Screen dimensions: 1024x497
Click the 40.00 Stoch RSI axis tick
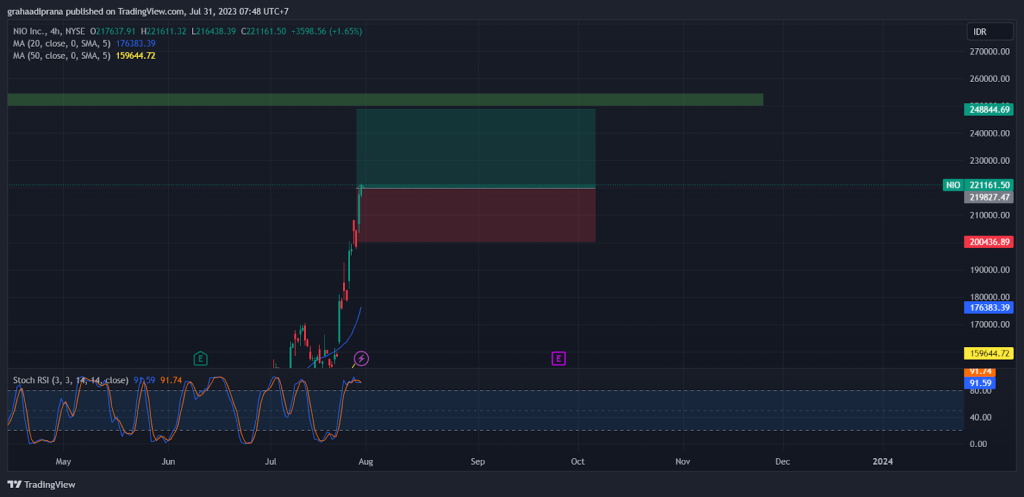[982, 417]
